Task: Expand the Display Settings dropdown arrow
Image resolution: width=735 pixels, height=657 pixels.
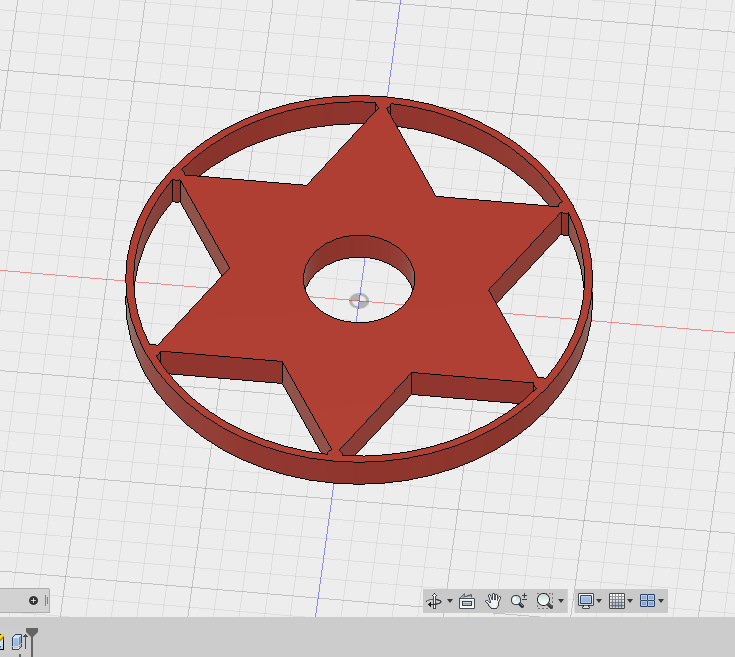Action: click(599, 601)
